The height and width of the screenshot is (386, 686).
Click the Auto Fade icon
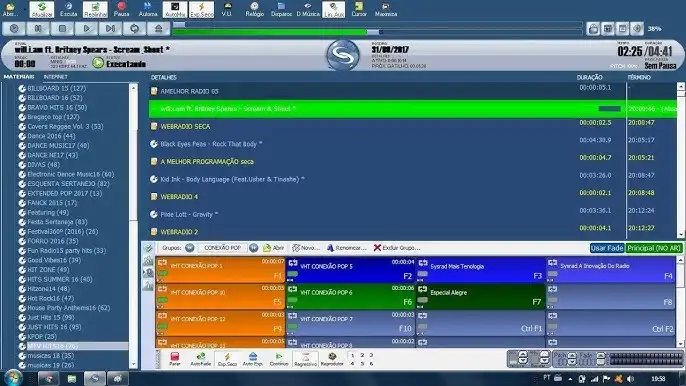[x=201, y=359]
